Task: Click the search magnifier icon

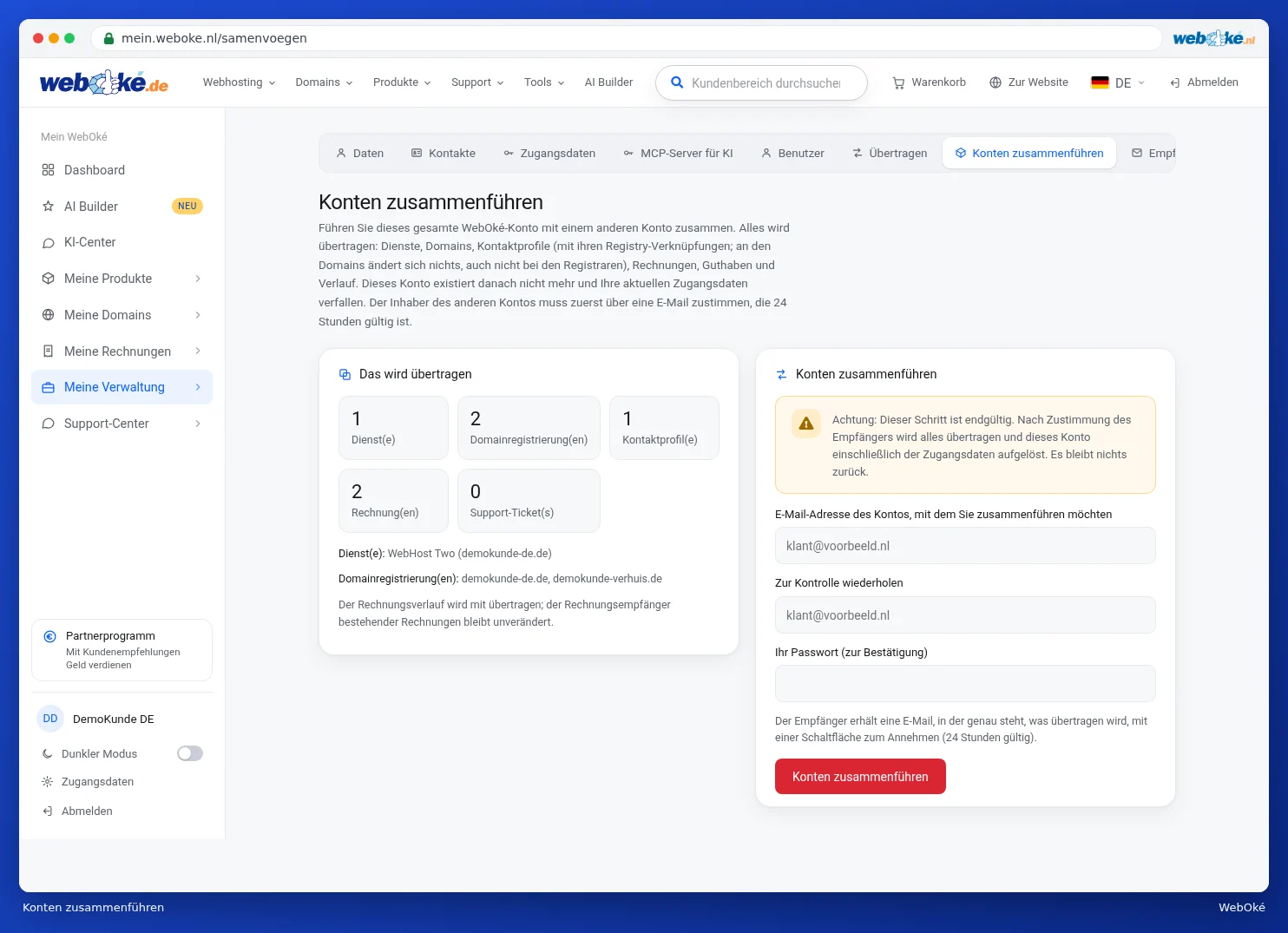Action: click(x=677, y=82)
